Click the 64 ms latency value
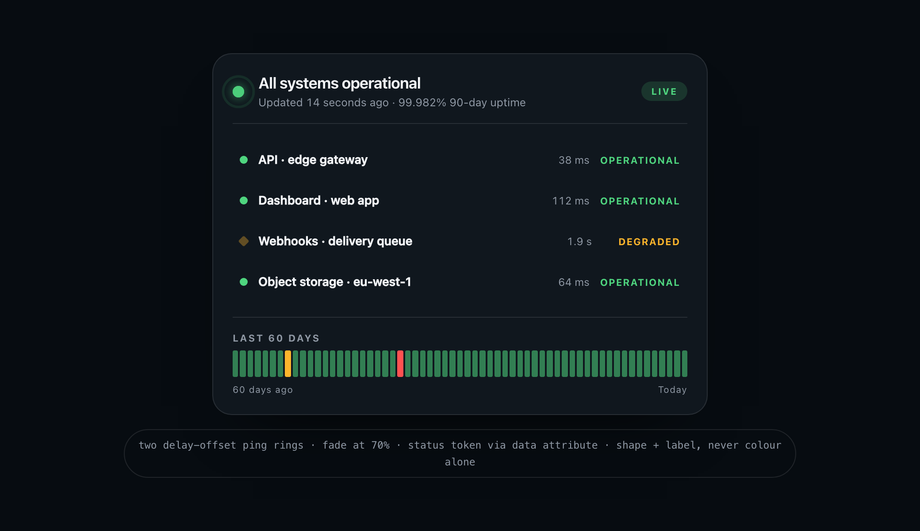 pyautogui.click(x=573, y=282)
